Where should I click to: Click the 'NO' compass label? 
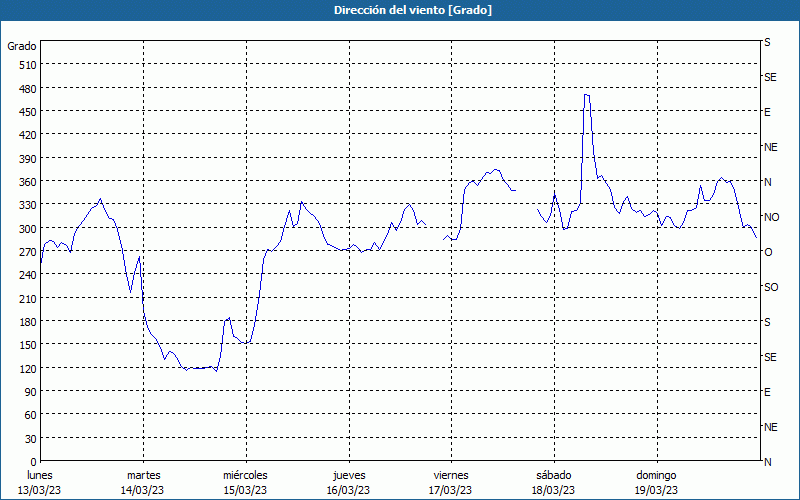[772, 217]
